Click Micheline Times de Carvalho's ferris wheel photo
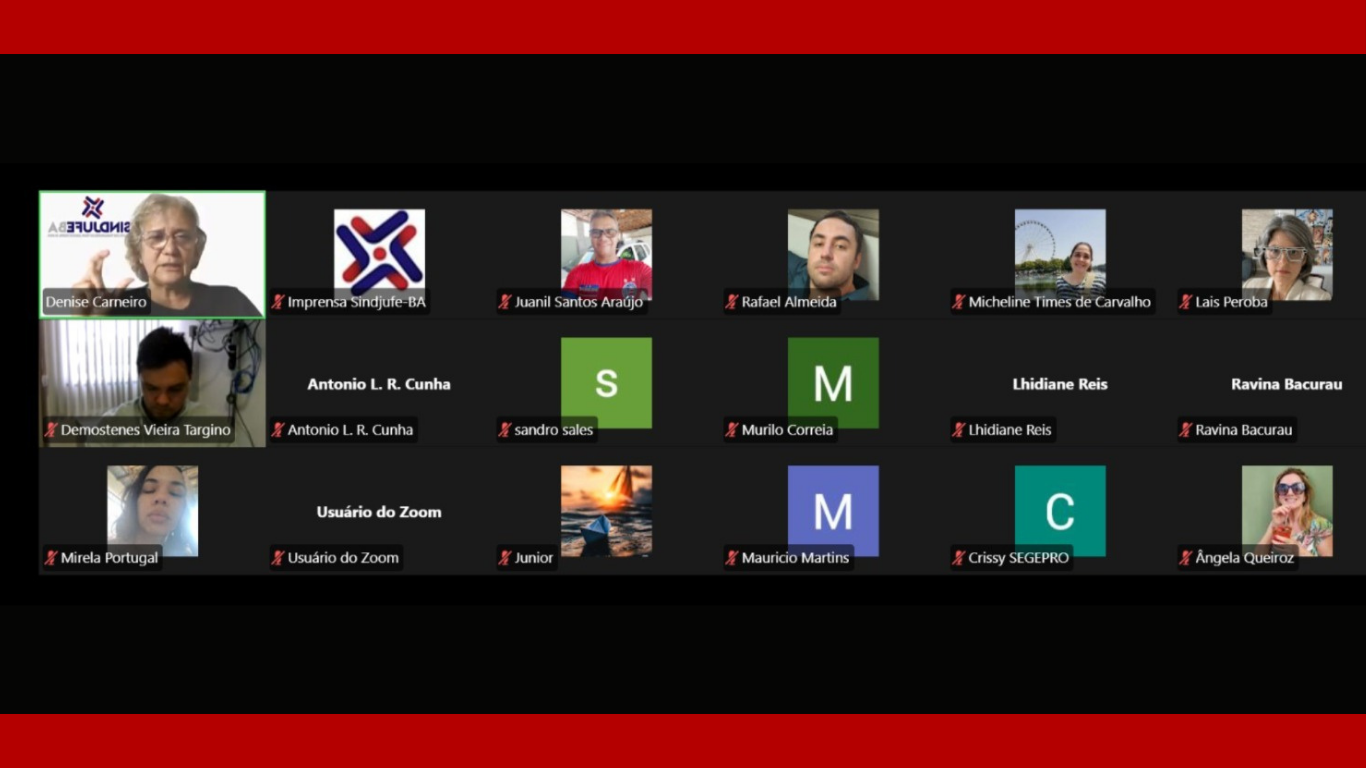This screenshot has height=768, width=1366. pos(1060,252)
